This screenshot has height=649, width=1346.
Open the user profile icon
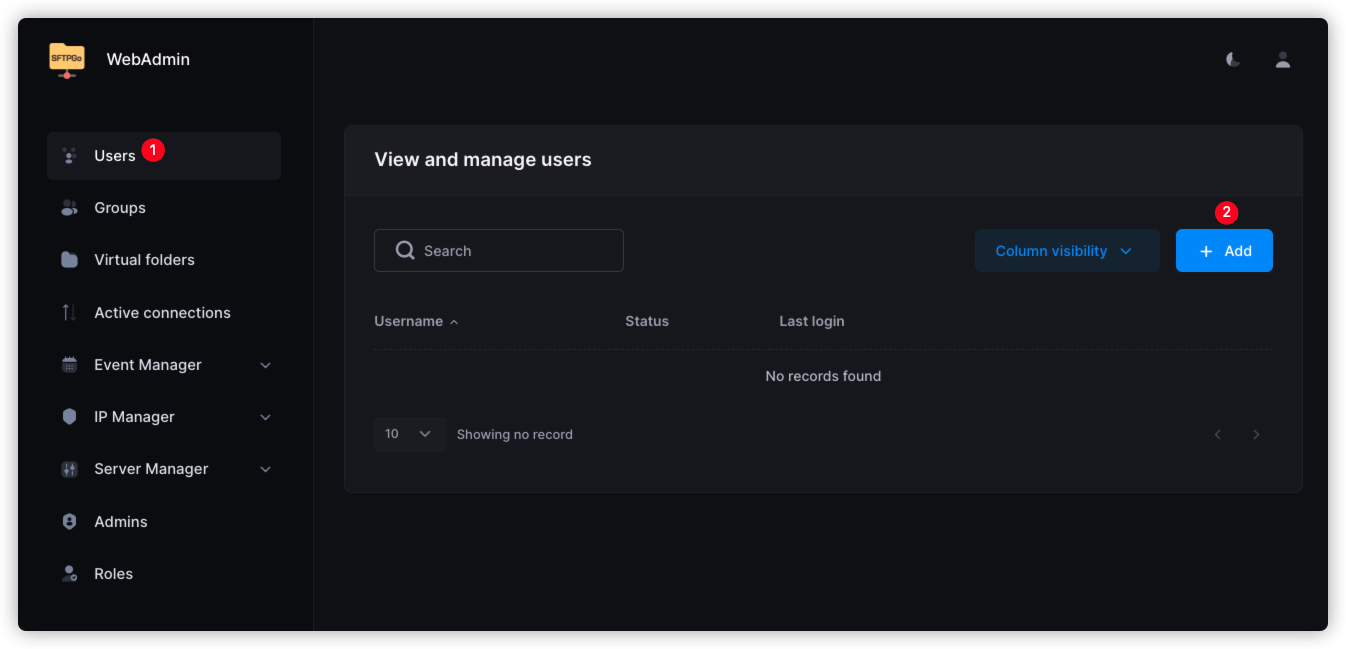click(1282, 60)
